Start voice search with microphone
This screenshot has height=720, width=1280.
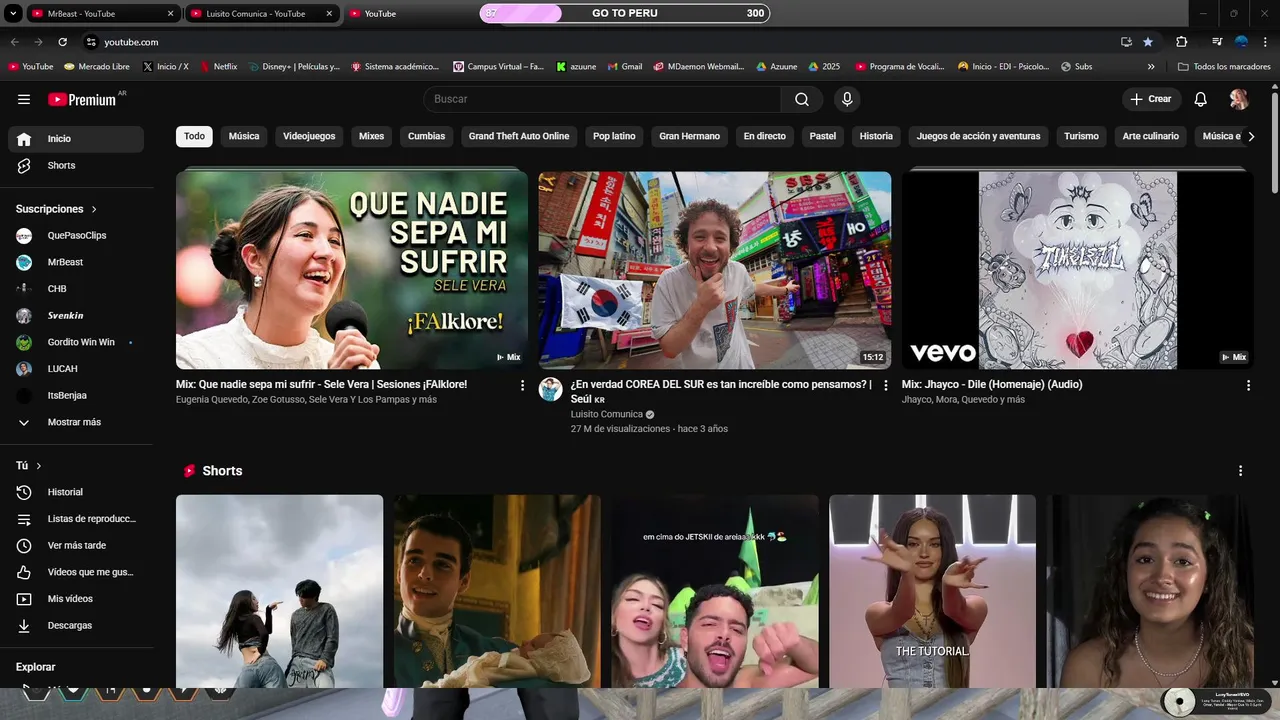pos(847,99)
